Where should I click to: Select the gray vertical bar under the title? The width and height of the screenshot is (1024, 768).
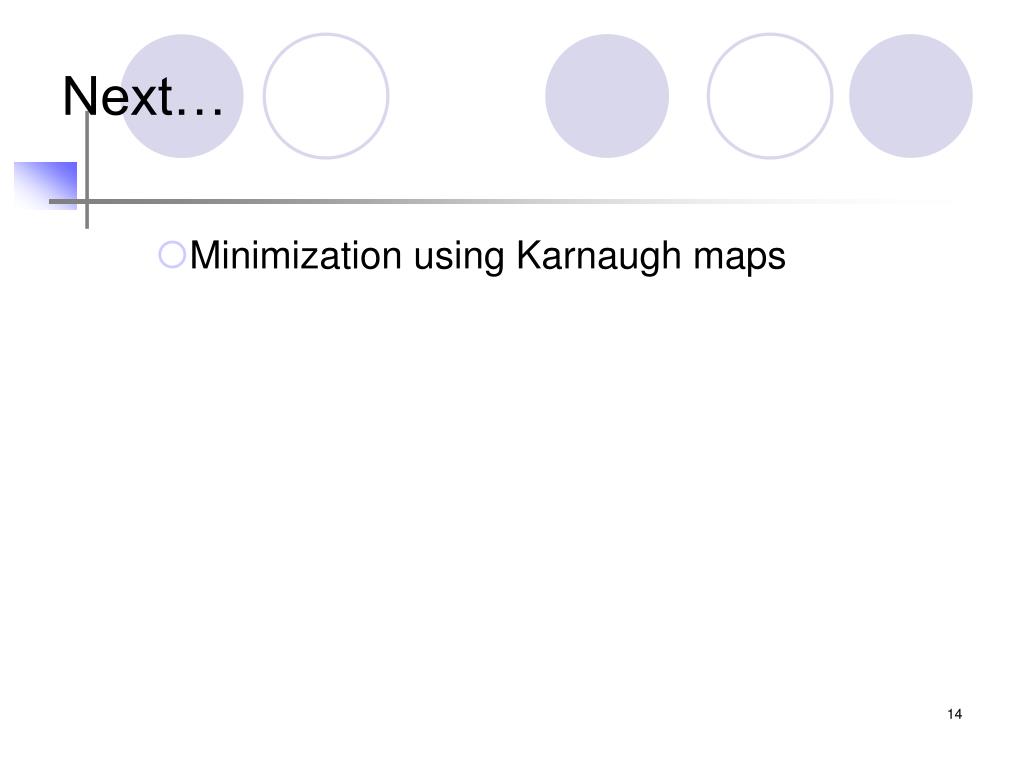click(87, 170)
